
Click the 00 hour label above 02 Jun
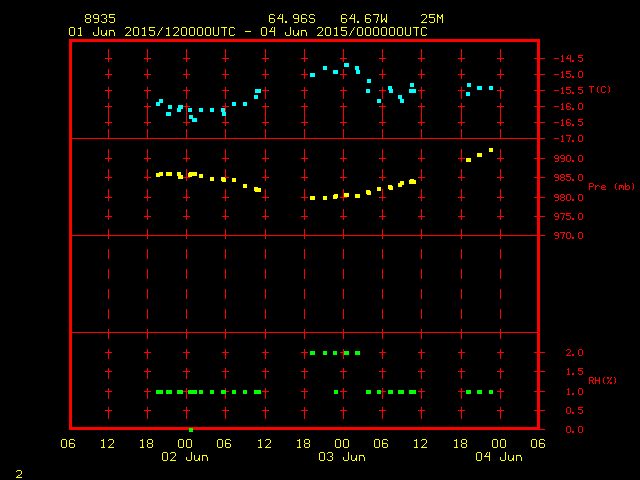coord(185,444)
